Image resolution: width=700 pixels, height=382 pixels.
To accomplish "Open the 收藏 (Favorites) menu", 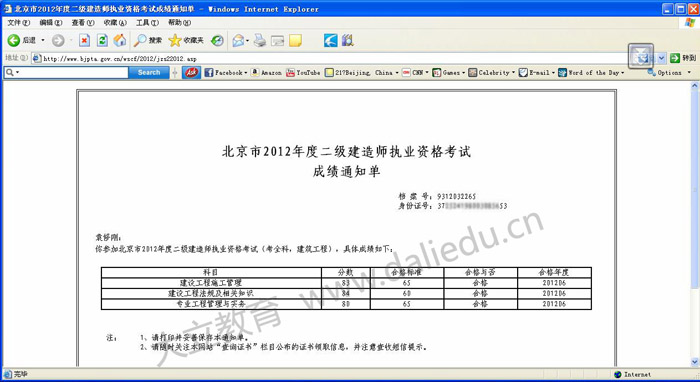I will [x=115, y=22].
